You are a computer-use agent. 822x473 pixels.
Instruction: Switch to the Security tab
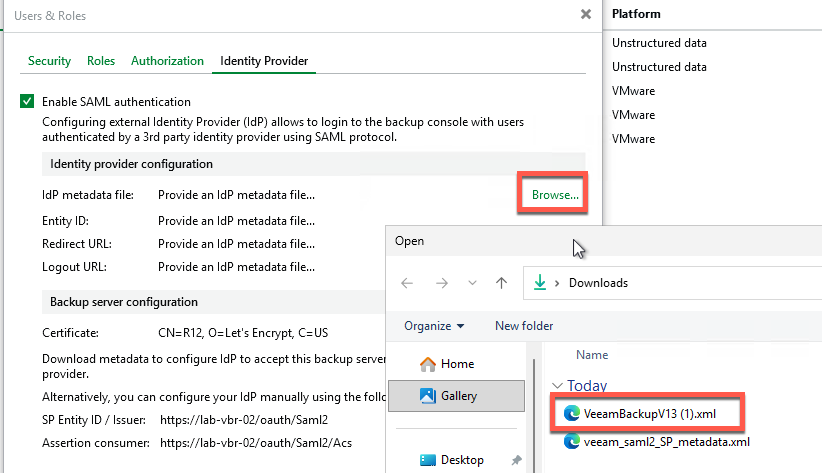pyautogui.click(x=49, y=61)
